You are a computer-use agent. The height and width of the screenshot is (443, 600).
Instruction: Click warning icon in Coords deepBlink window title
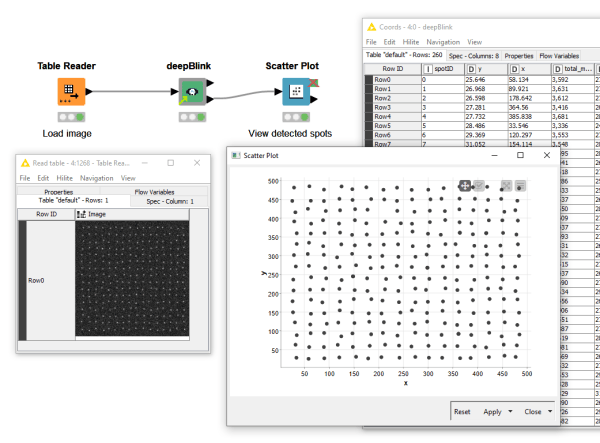372,27
